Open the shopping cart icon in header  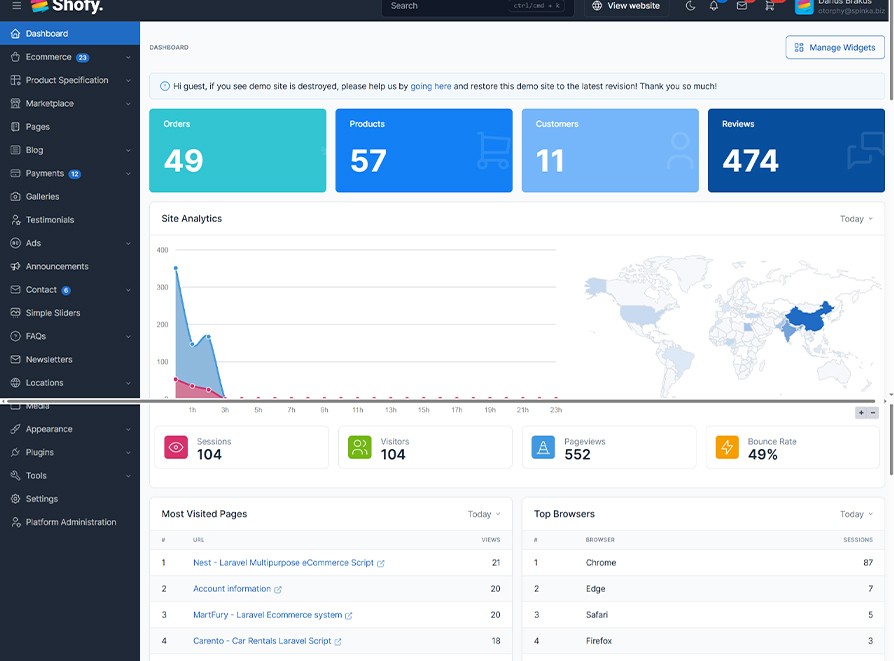[x=769, y=6]
